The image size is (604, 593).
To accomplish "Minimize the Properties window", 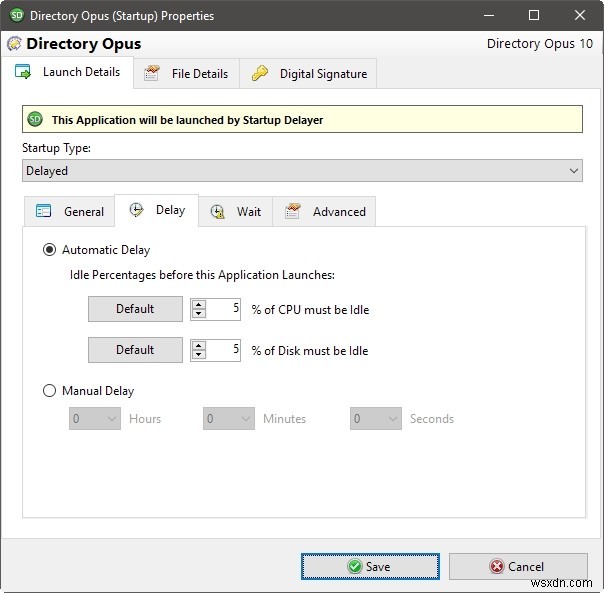I will tap(489, 15).
